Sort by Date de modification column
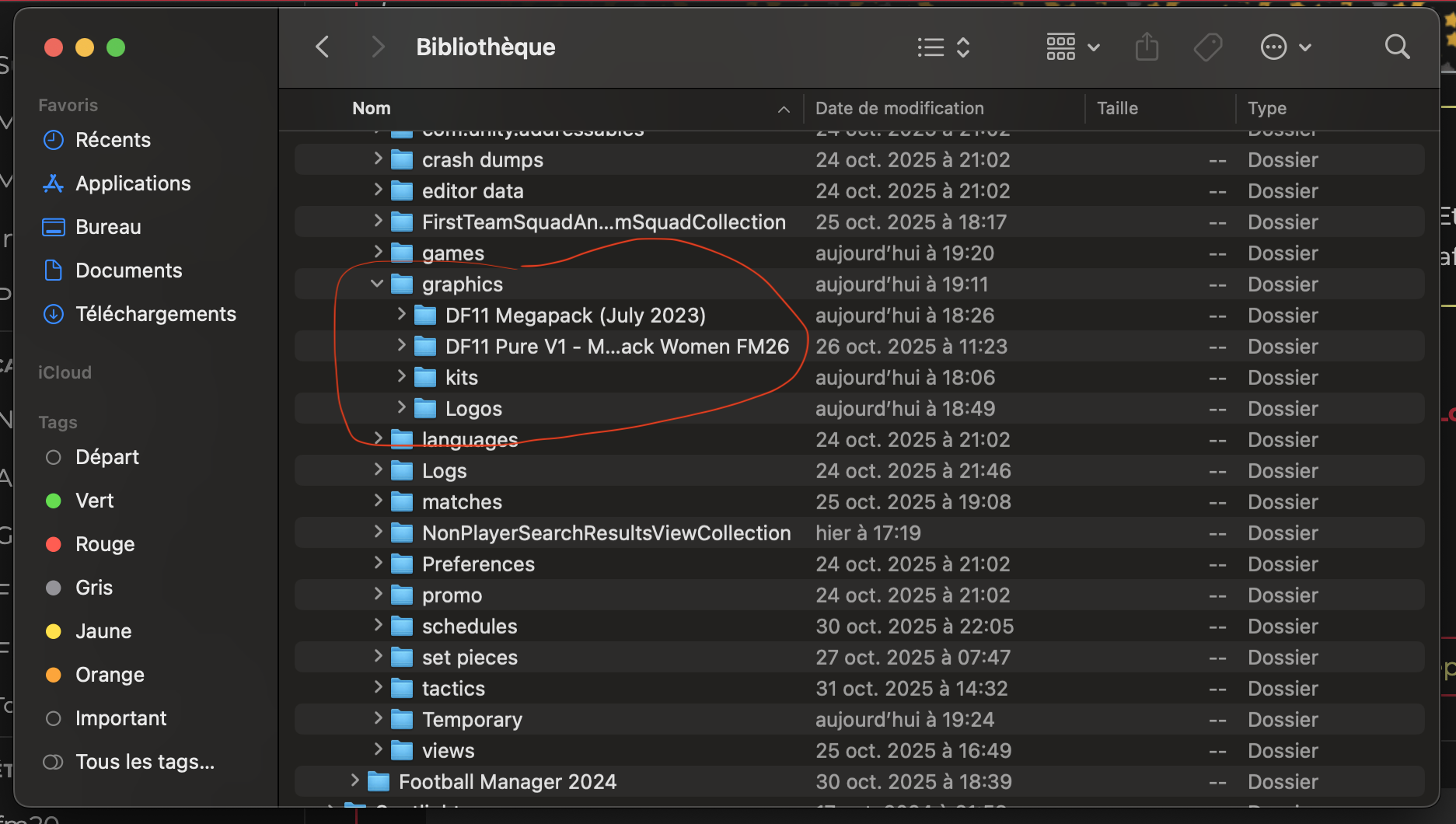 point(899,109)
